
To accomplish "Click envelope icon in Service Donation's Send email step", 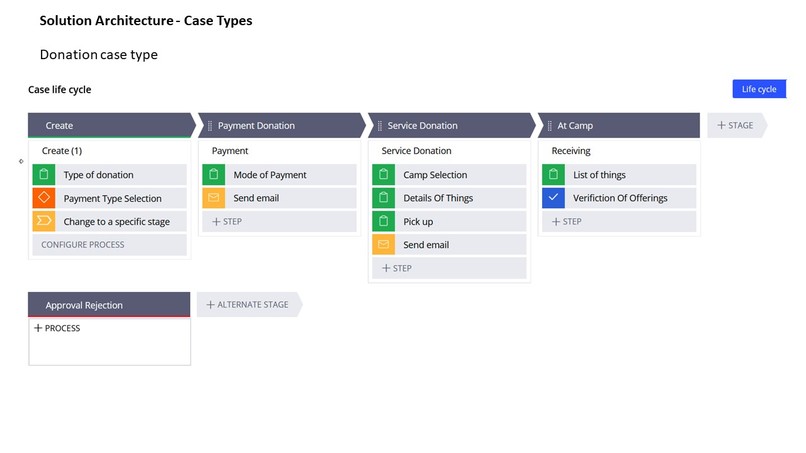I will (x=384, y=245).
